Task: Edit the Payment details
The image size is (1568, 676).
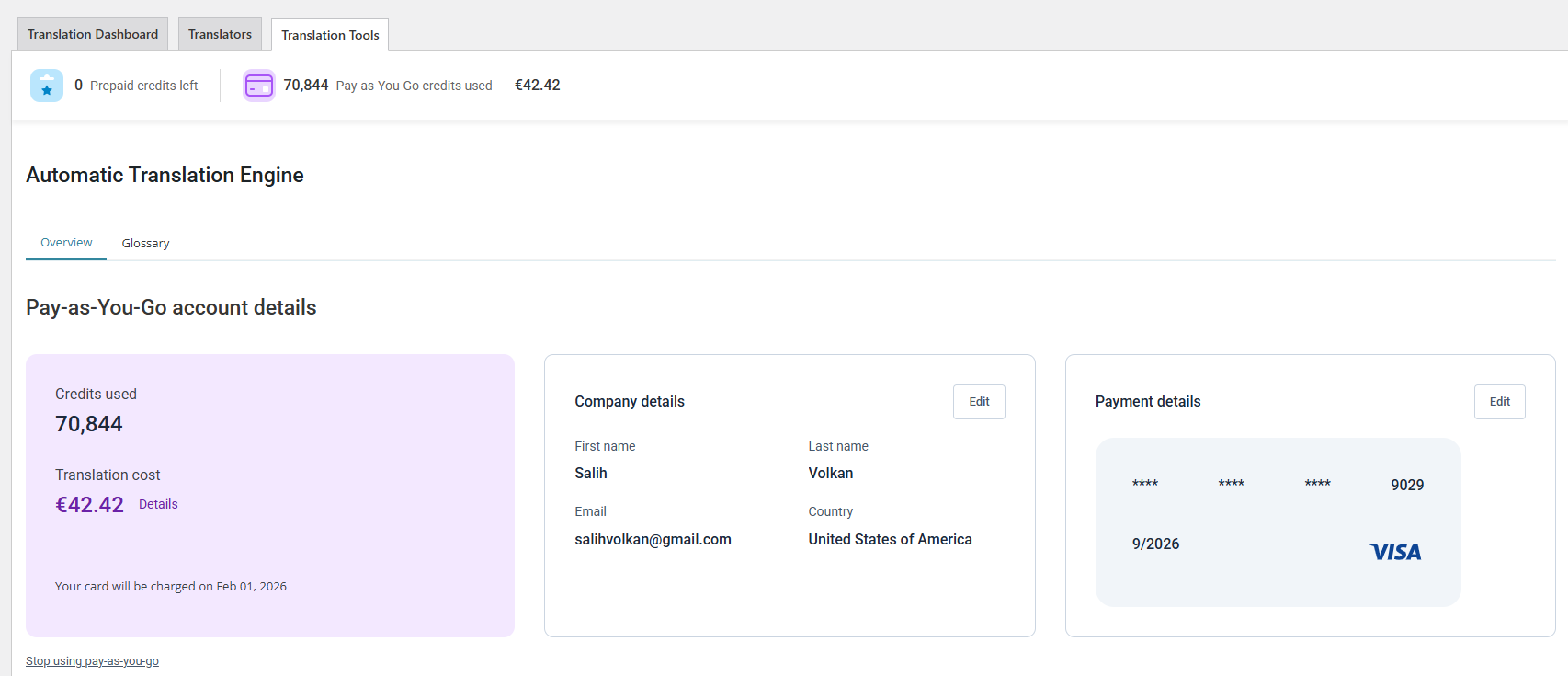Action: pos(1500,402)
